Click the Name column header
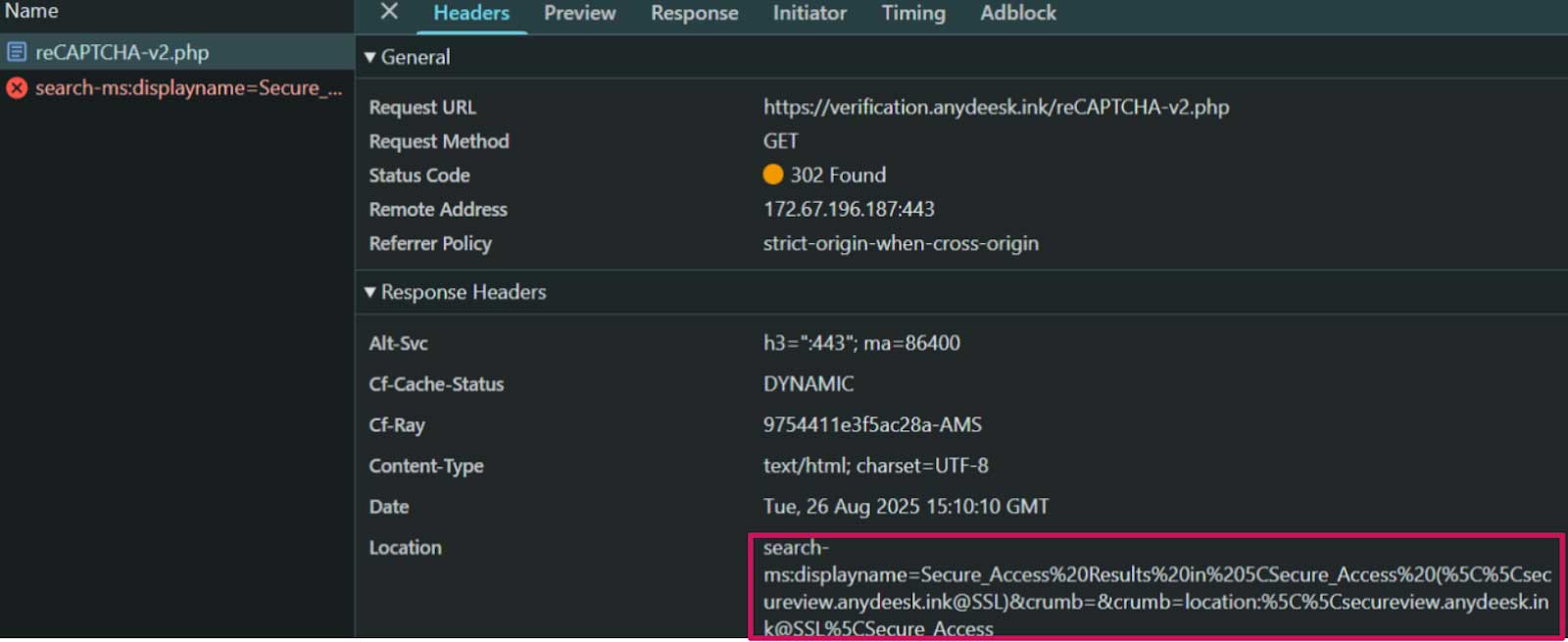The width and height of the screenshot is (1568, 642). pyautogui.click(x=31, y=11)
